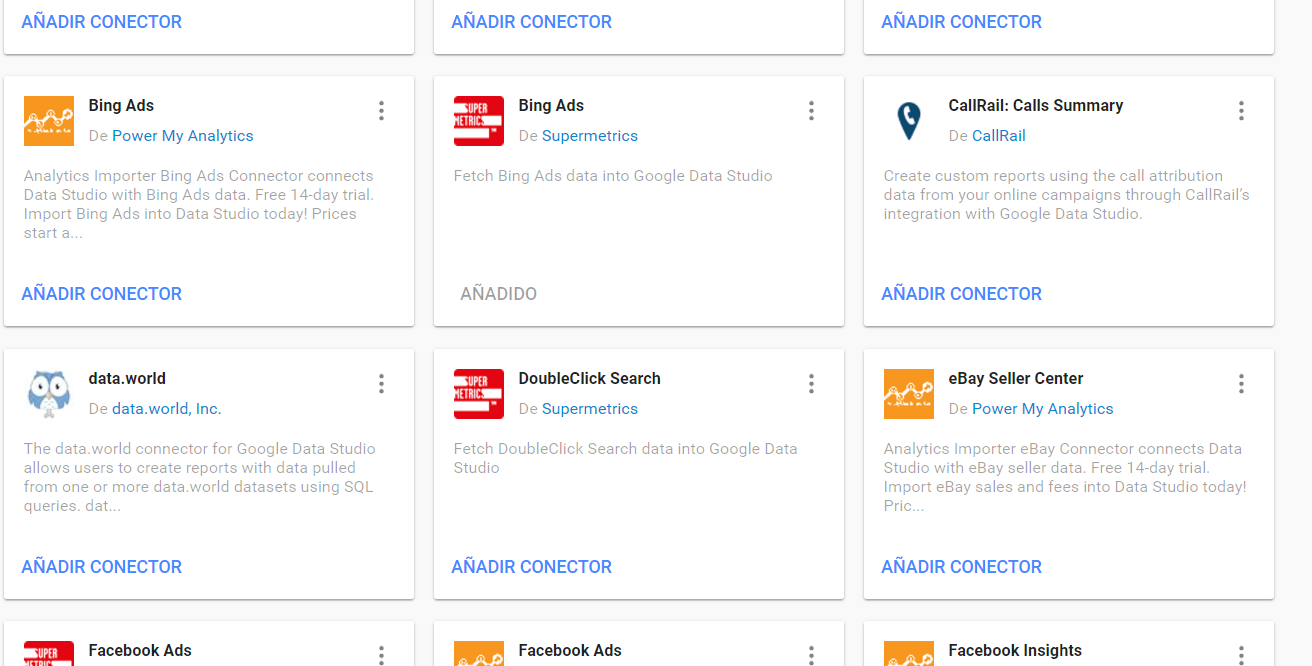Open more options for eBay Seller Center
This screenshot has width=1312, height=666.
(x=1241, y=384)
